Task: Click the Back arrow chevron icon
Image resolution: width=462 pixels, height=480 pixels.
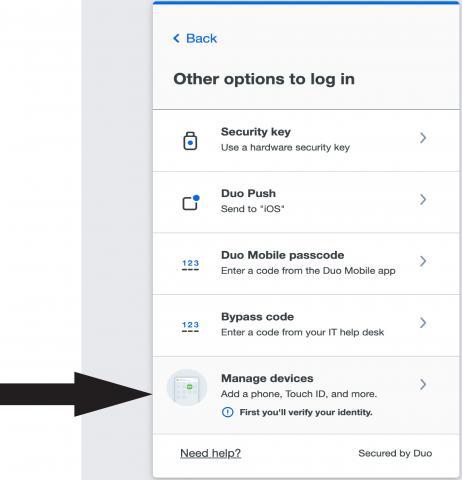Action: (176, 38)
